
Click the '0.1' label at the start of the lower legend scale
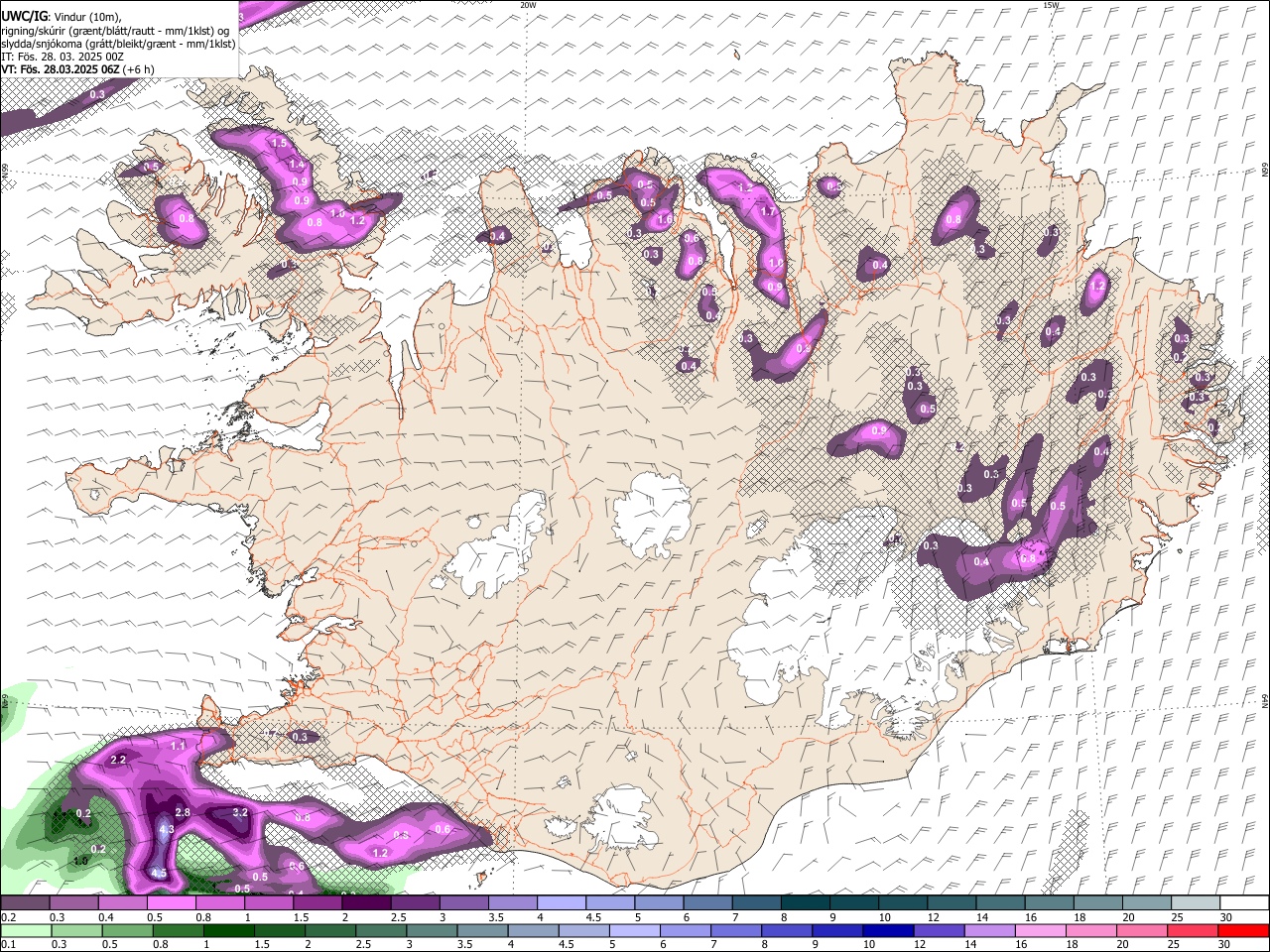[x=8, y=945]
